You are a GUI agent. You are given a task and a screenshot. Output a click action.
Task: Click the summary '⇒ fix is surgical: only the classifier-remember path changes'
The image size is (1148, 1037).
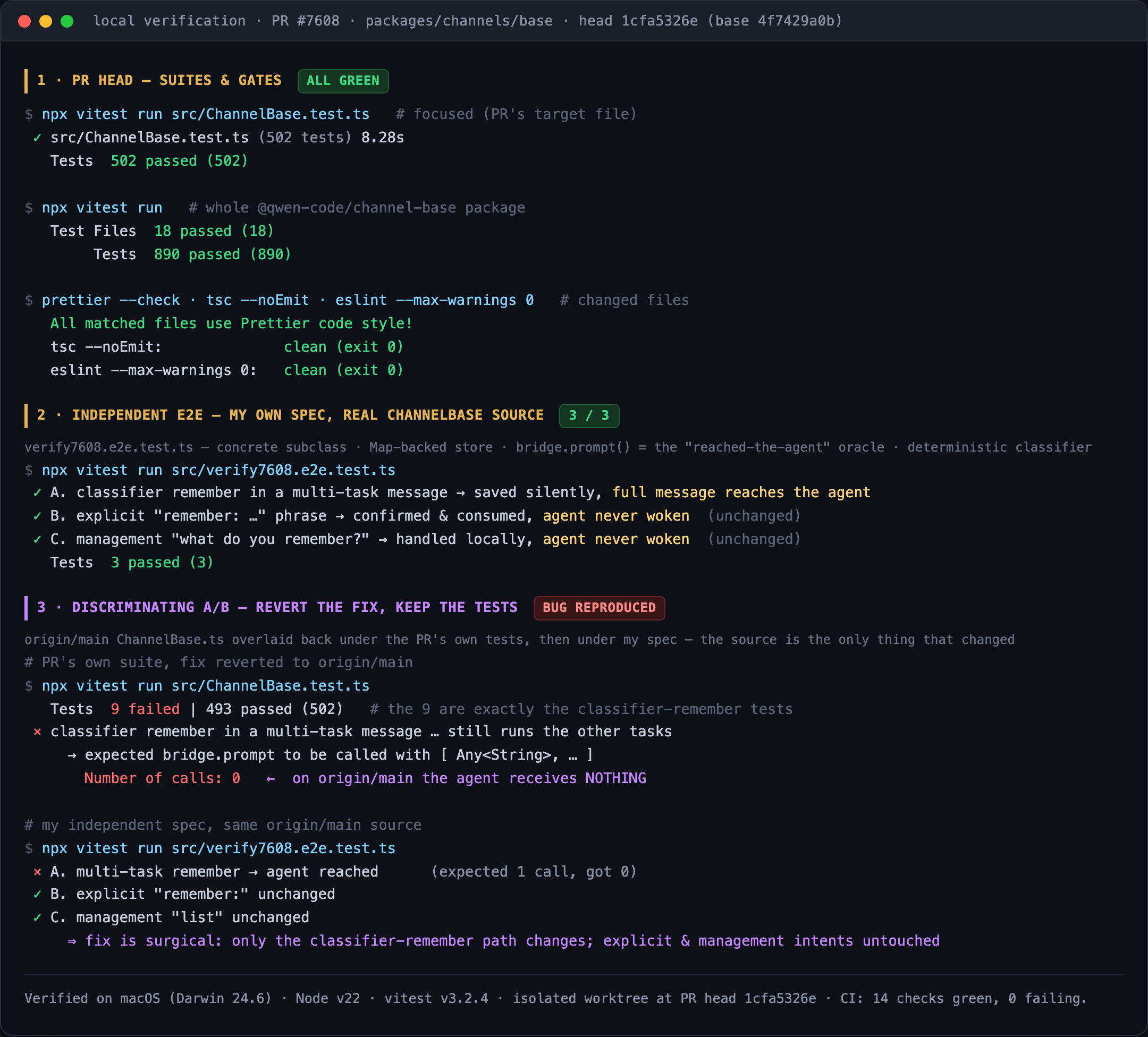[503, 941]
